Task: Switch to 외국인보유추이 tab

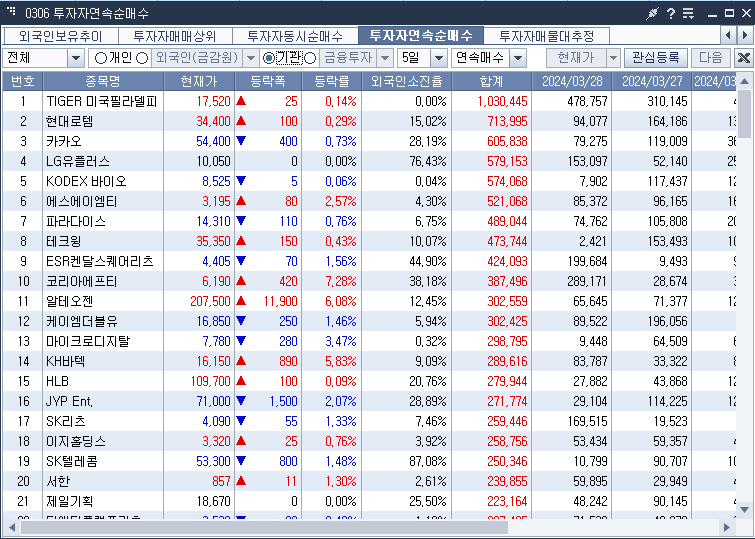Action: [x=60, y=36]
